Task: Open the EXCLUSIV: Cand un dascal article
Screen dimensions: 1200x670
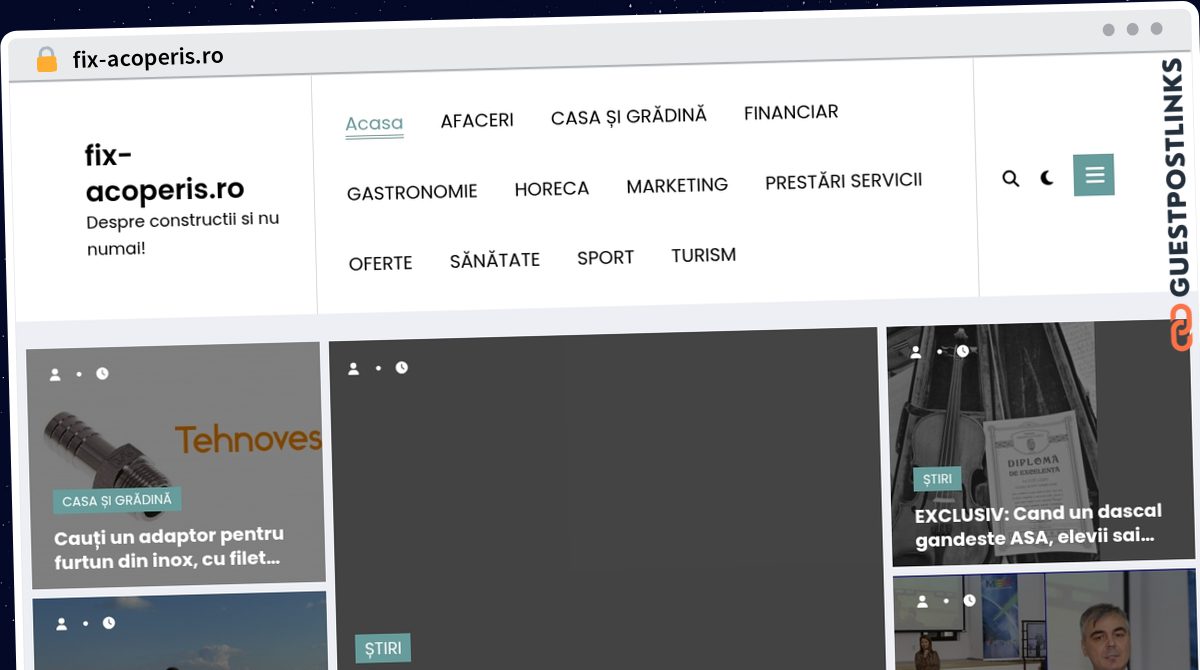Action: pyautogui.click(x=1038, y=524)
